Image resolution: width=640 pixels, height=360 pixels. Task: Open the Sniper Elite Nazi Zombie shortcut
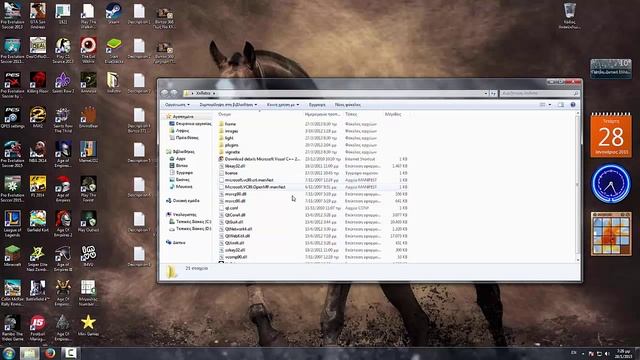click(38, 258)
